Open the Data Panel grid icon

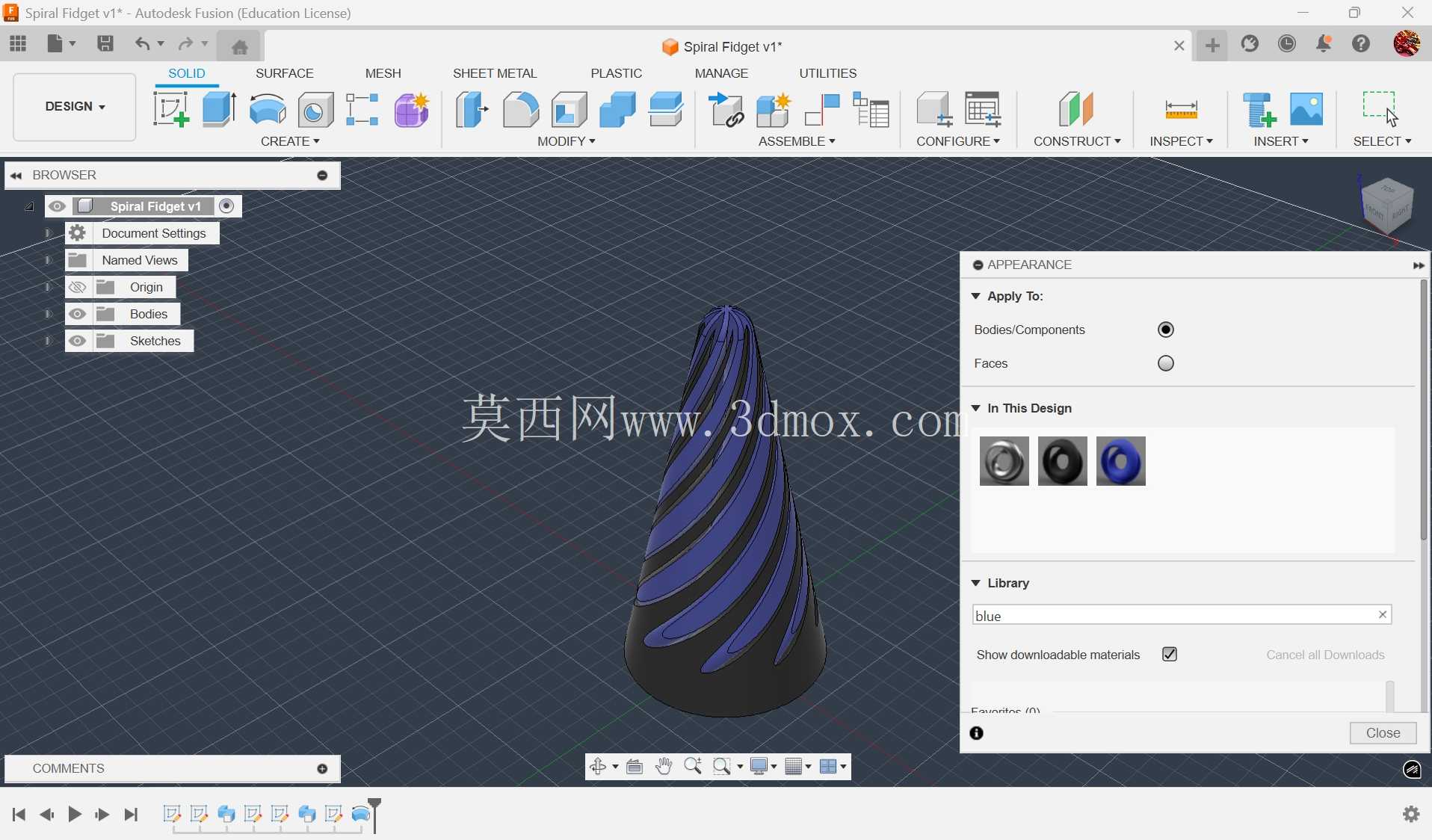pyautogui.click(x=18, y=43)
